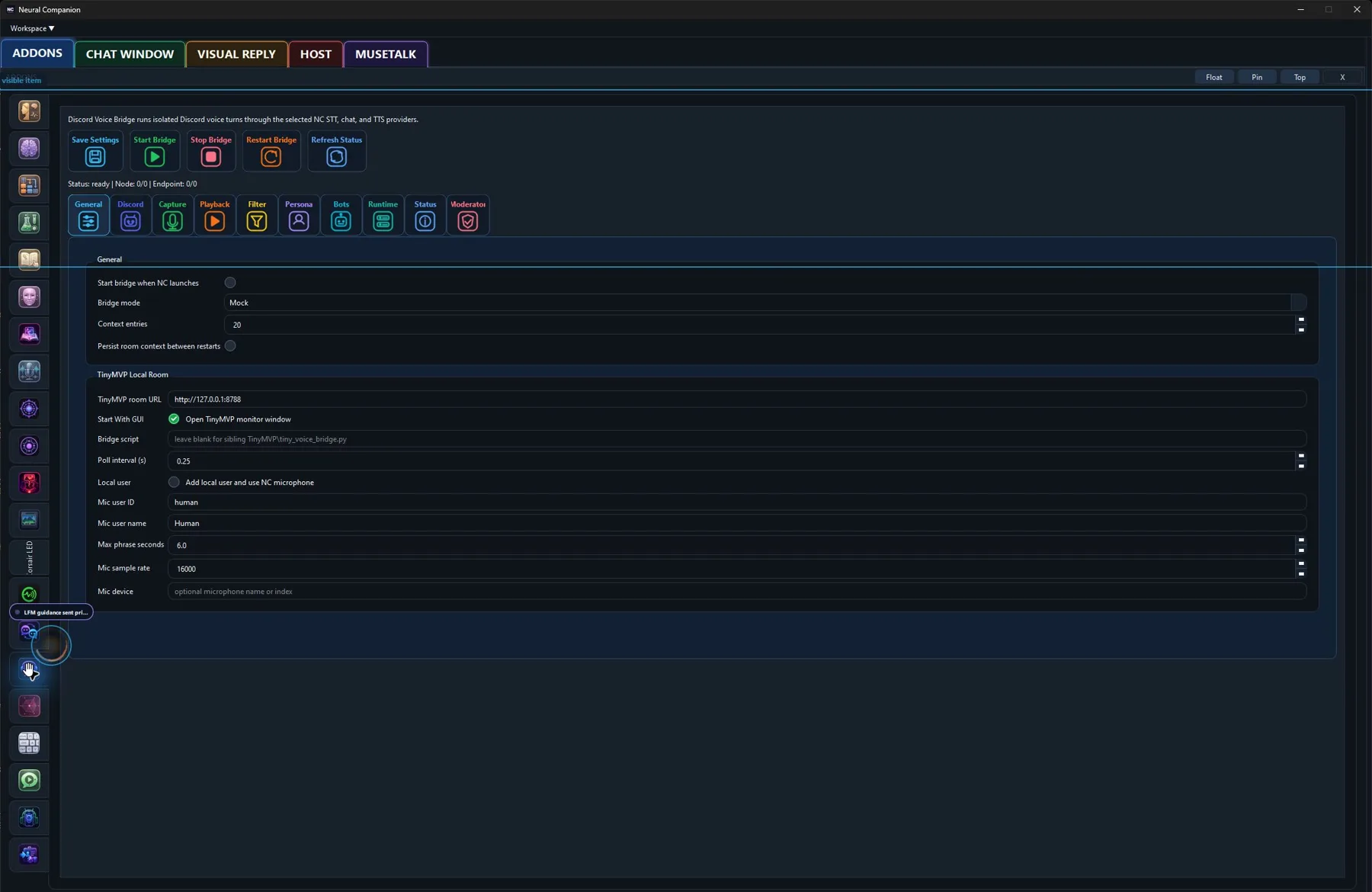Open the bottom purple people-board addon
This screenshot has height=892, width=1372.
[x=29, y=855]
